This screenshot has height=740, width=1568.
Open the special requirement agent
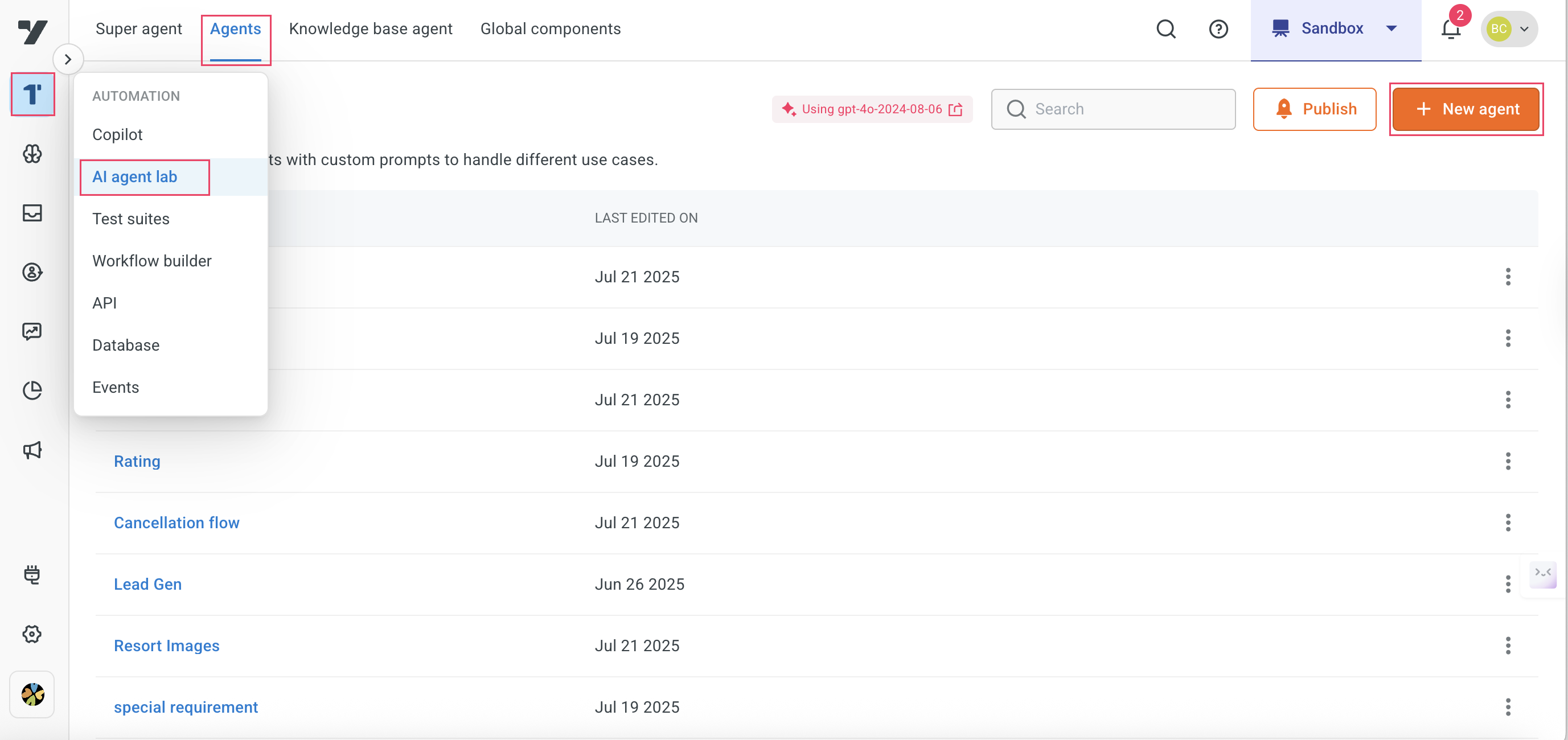[x=186, y=706]
